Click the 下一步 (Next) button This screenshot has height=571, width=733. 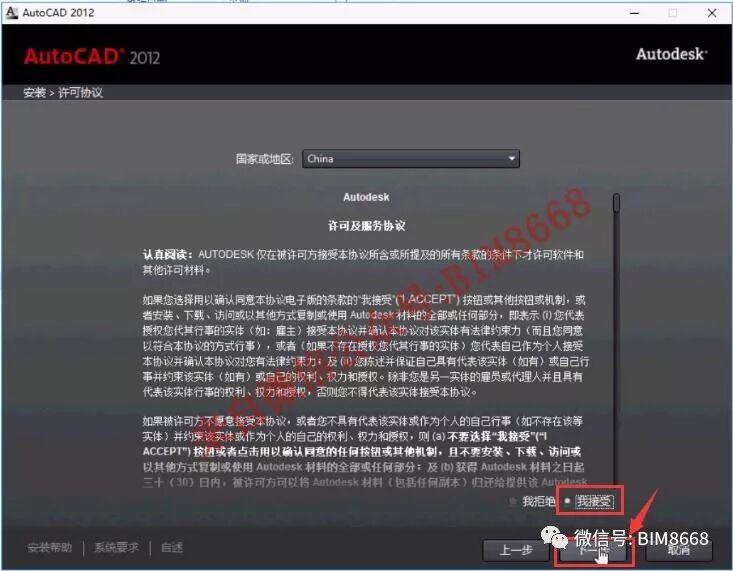click(x=593, y=552)
